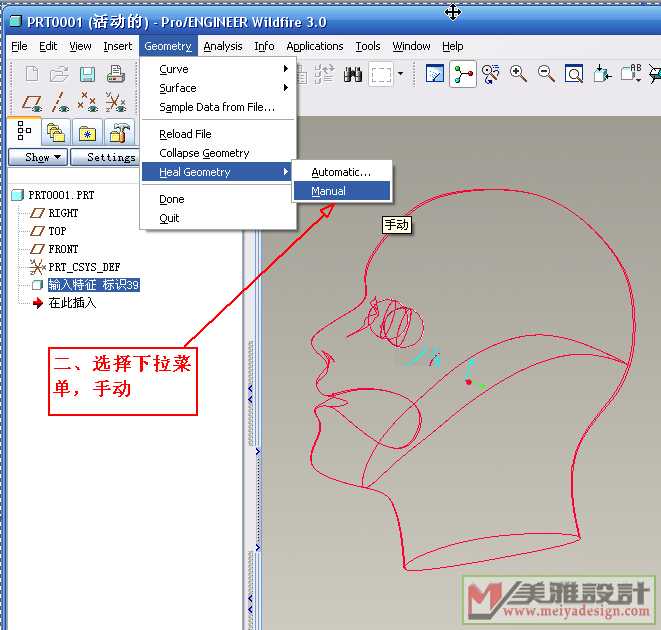Click the Zoom In magnifier icon

518,74
